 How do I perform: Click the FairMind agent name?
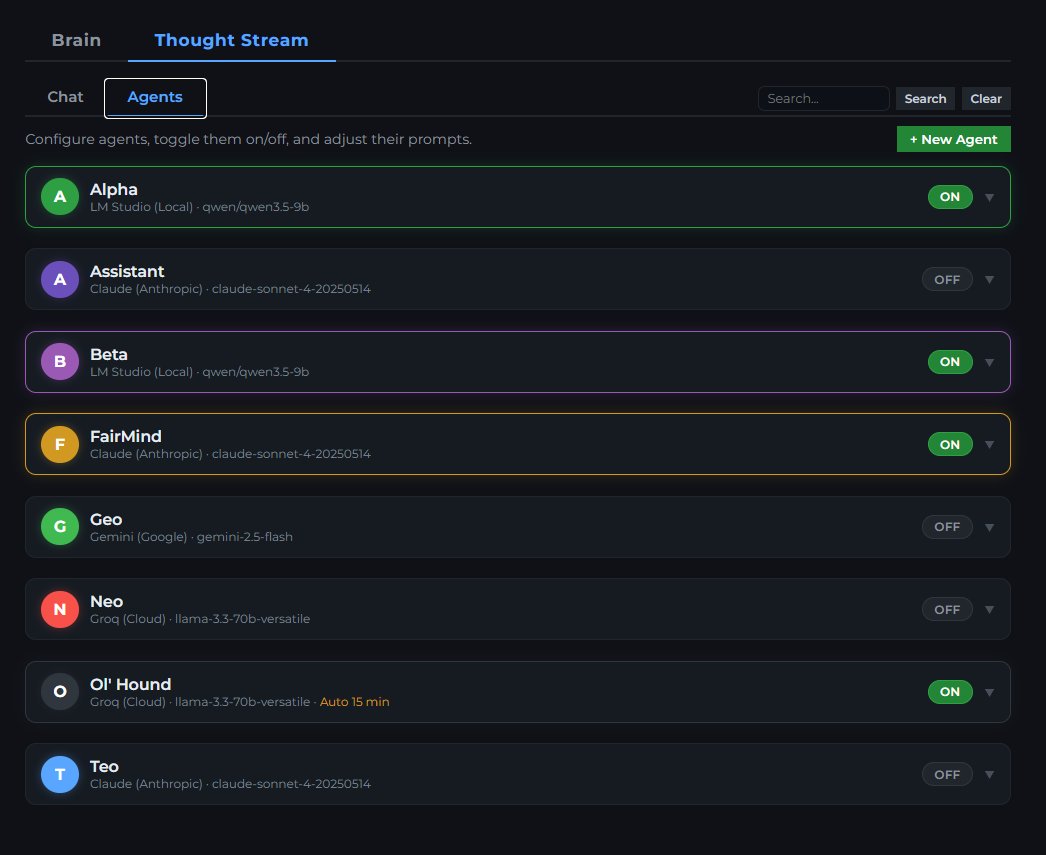click(125, 436)
